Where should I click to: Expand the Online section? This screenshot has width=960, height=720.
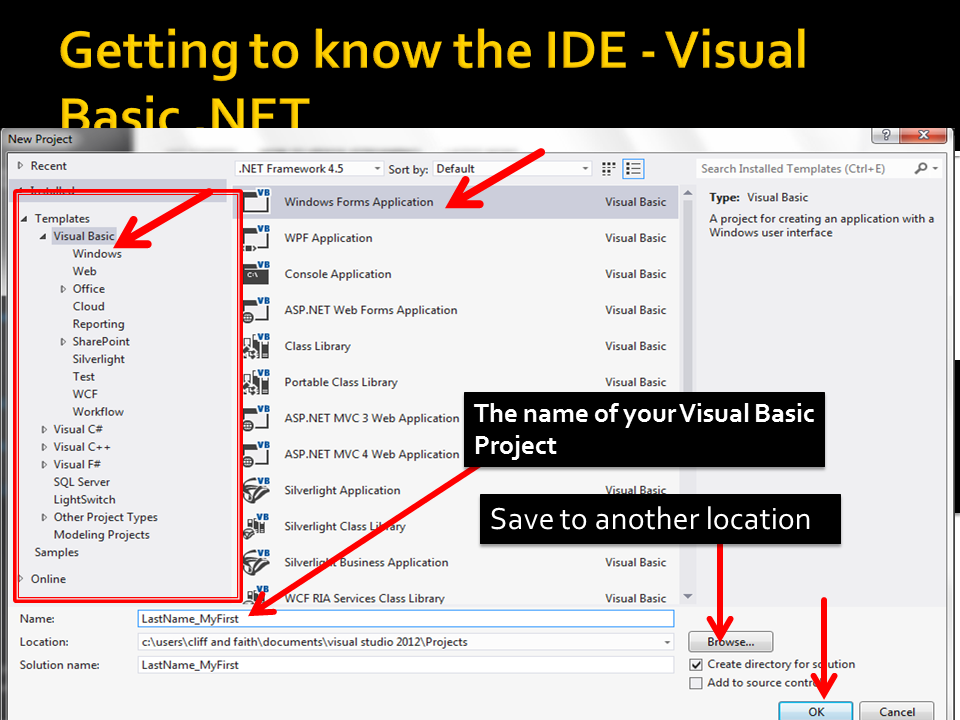coord(21,579)
